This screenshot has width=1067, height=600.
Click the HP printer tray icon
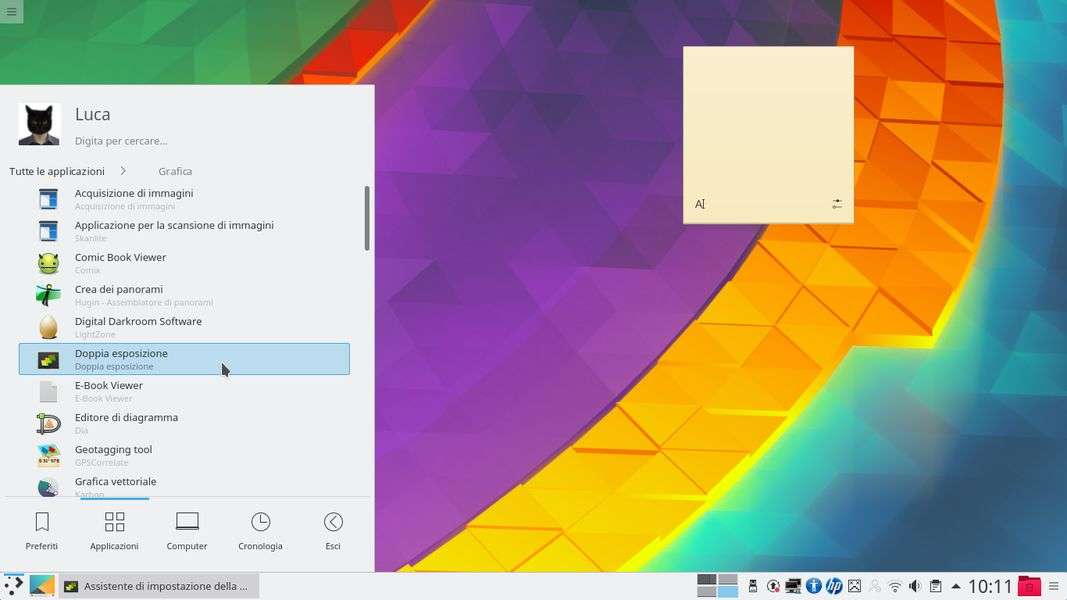click(834, 586)
